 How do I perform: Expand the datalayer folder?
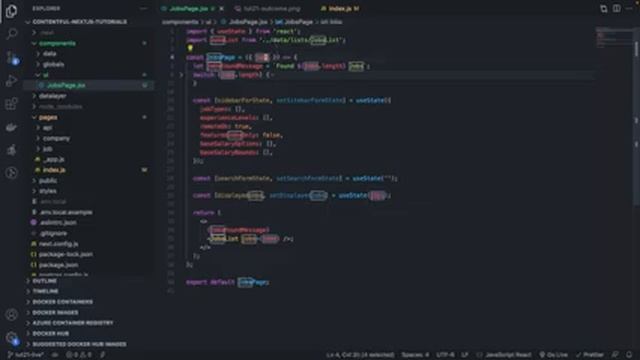52,96
